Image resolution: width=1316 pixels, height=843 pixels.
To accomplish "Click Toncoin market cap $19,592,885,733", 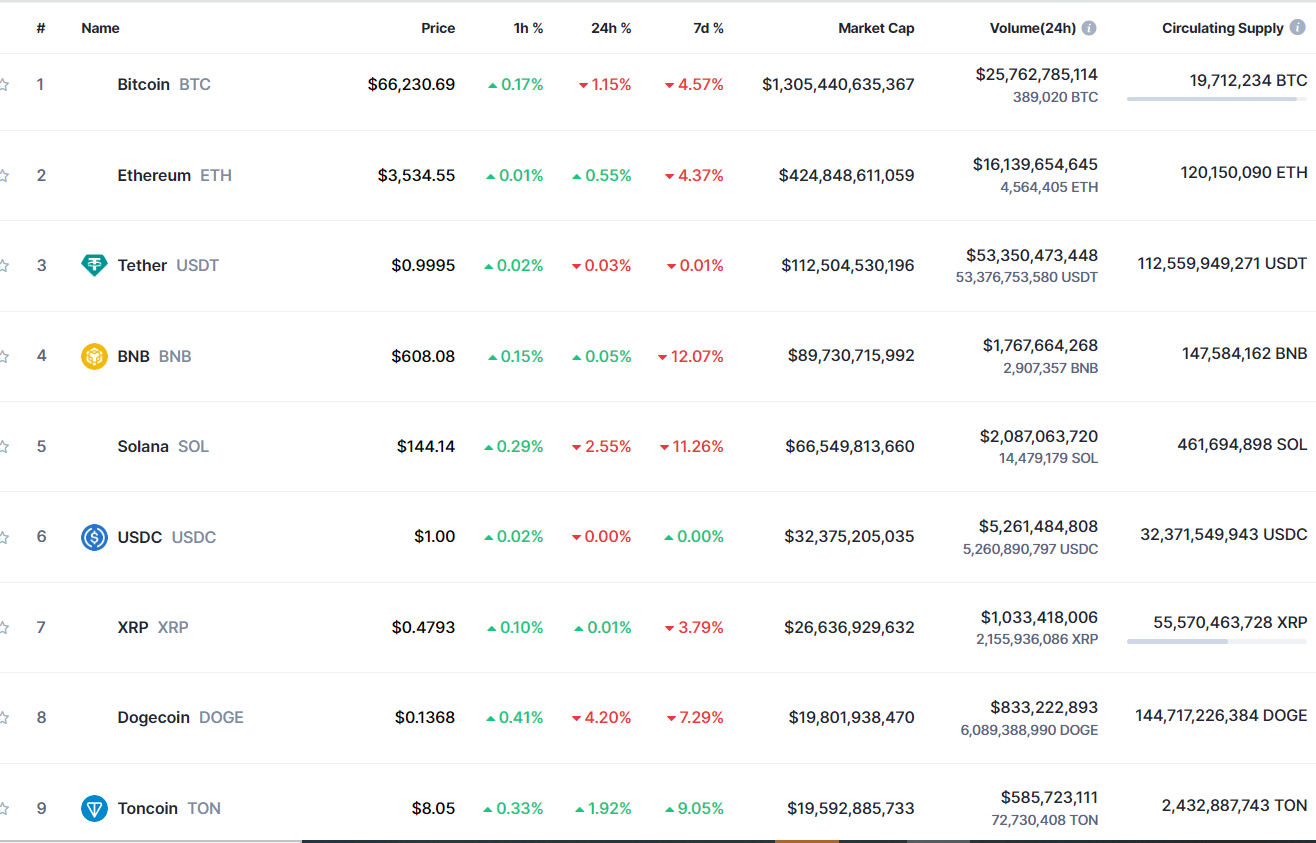I will point(851,808).
